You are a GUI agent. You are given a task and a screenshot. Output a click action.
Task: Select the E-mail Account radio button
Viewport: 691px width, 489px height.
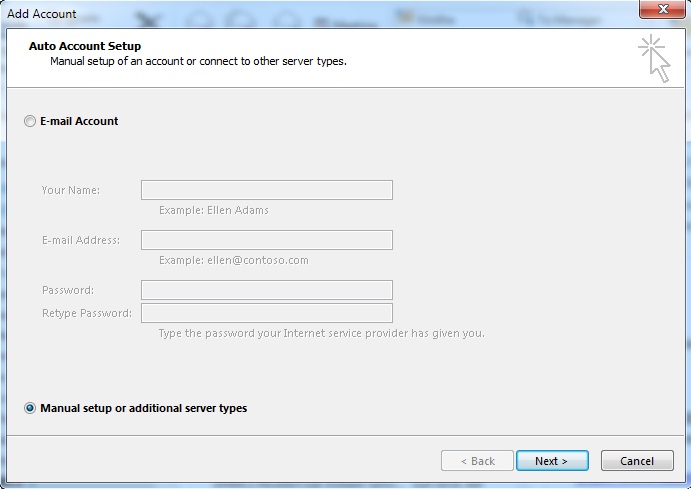pyautogui.click(x=30, y=121)
